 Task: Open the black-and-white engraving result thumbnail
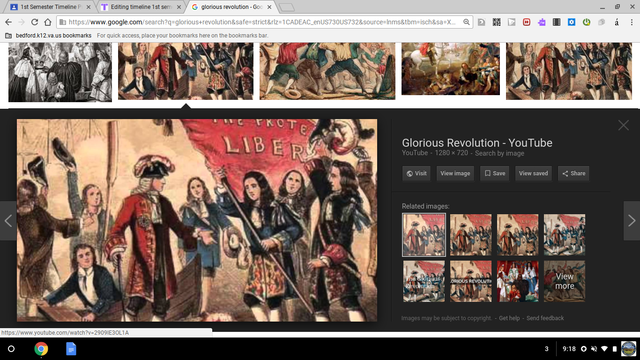point(60,72)
